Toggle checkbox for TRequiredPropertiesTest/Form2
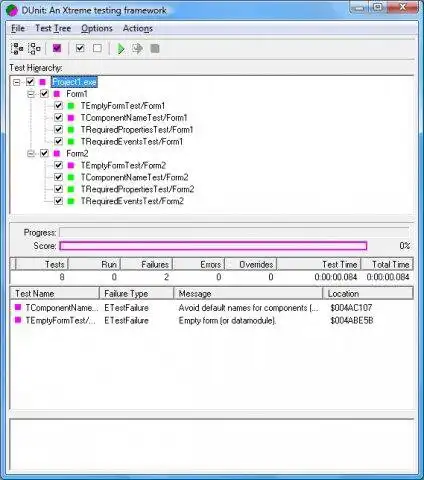 [58, 189]
